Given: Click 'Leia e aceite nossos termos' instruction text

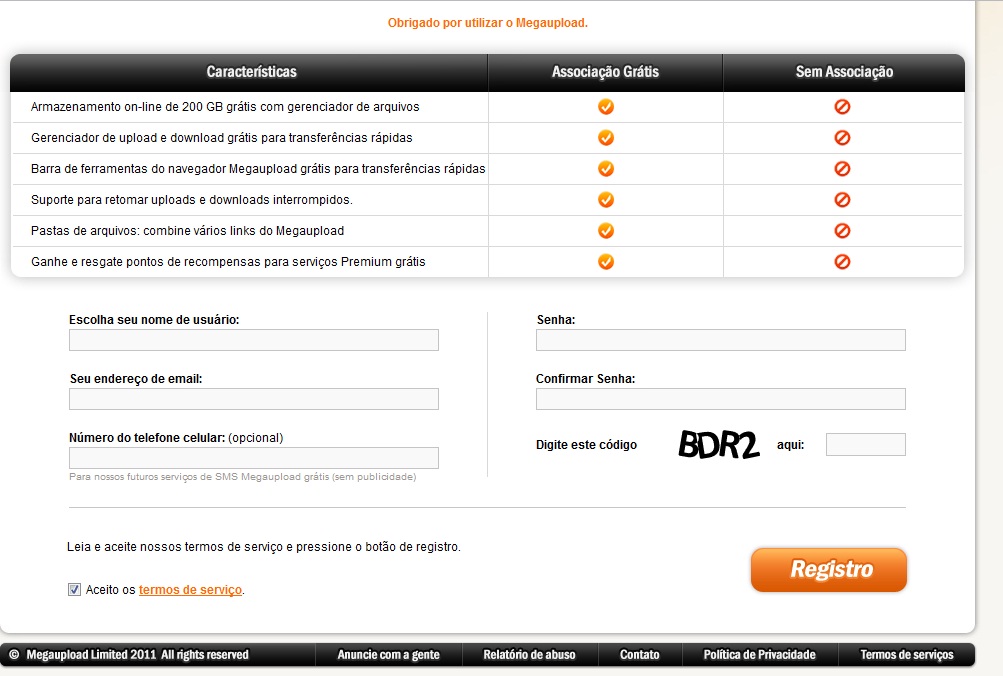Looking at the screenshot, I should (264, 547).
